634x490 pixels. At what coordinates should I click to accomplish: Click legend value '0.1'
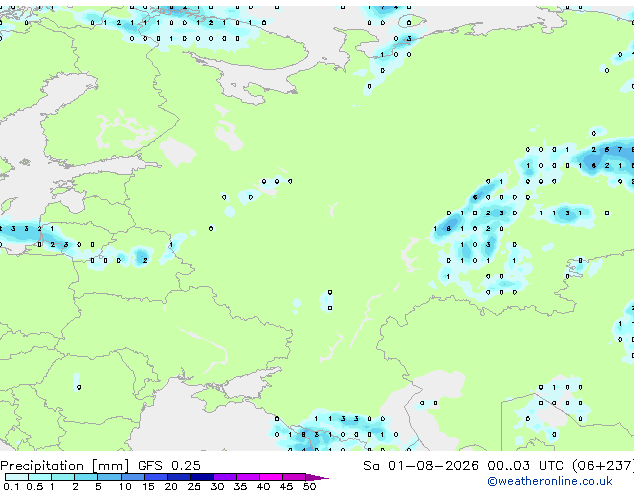coord(11,486)
